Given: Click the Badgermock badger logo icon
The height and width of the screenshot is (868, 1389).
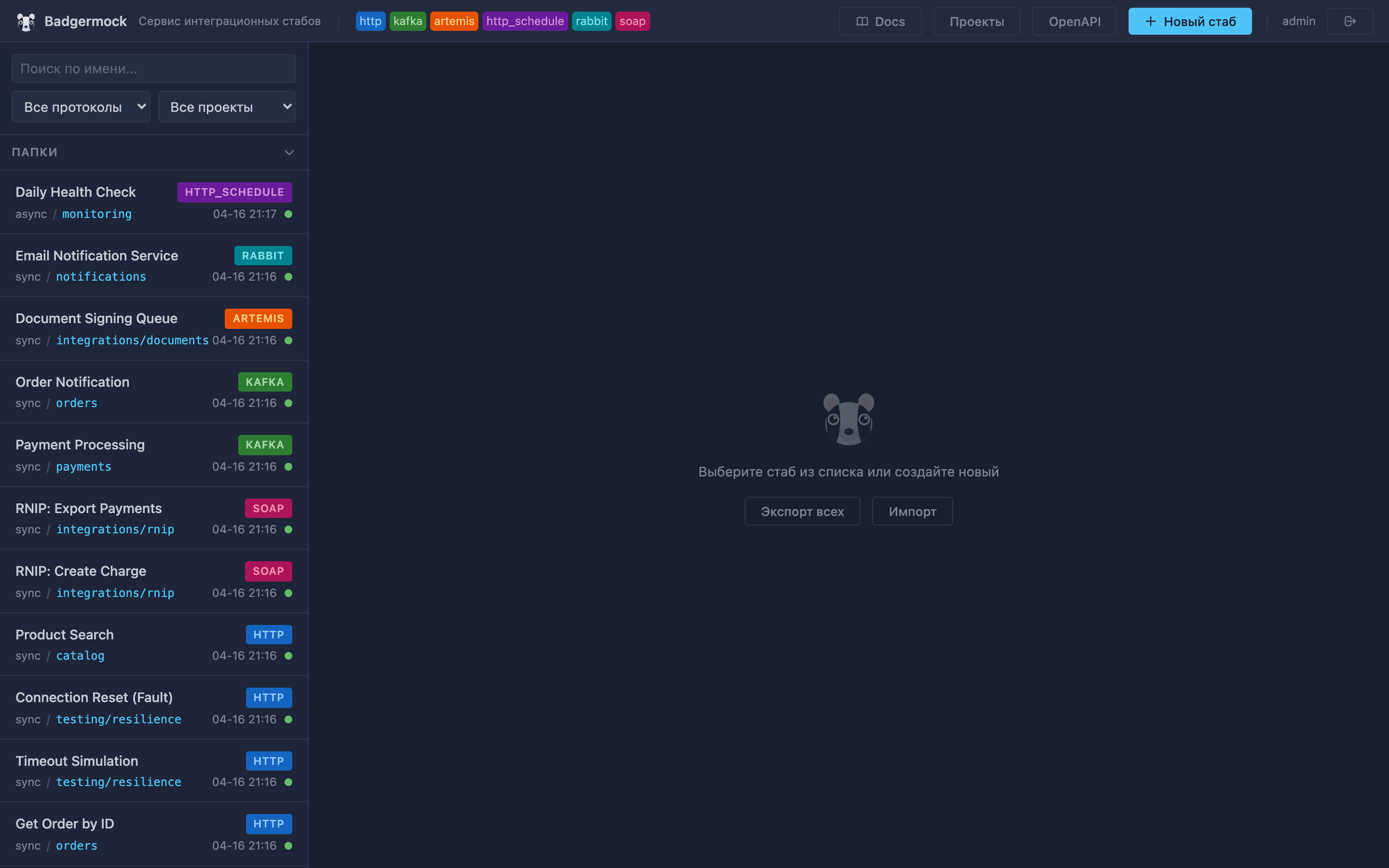Looking at the screenshot, I should coord(26,22).
